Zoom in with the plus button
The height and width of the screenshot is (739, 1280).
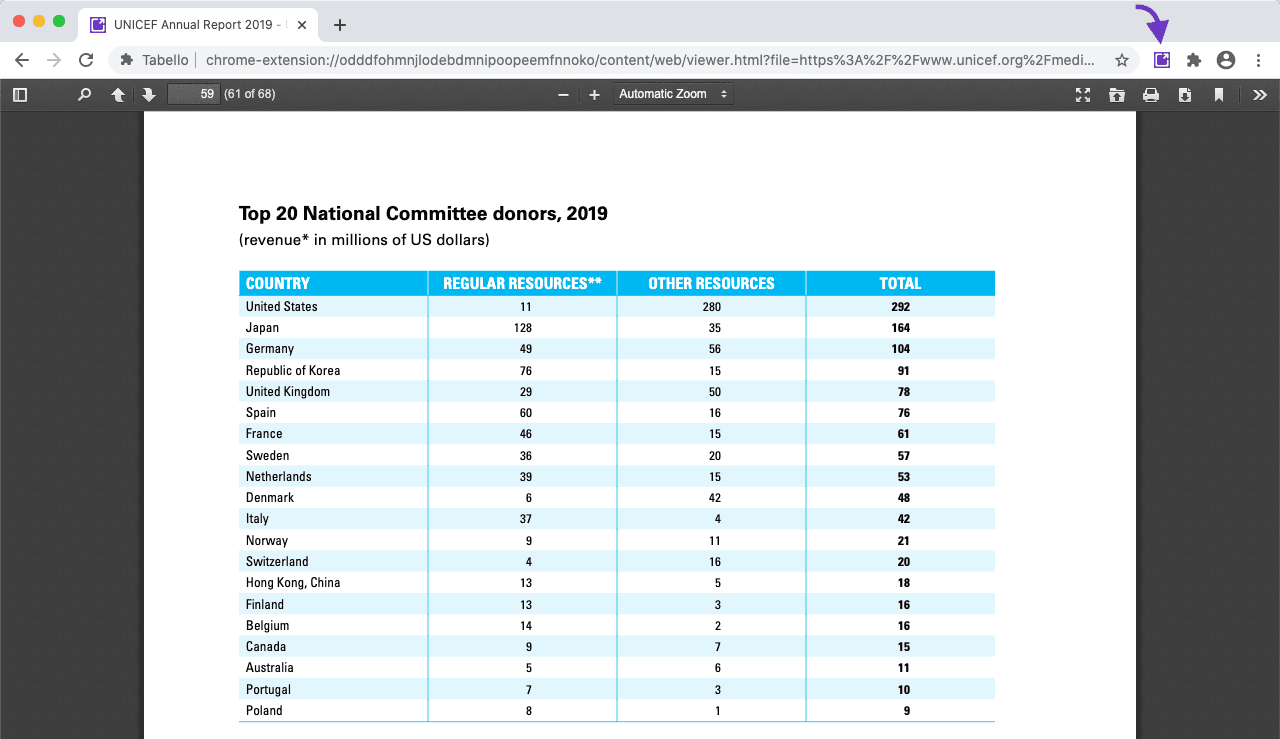point(594,94)
